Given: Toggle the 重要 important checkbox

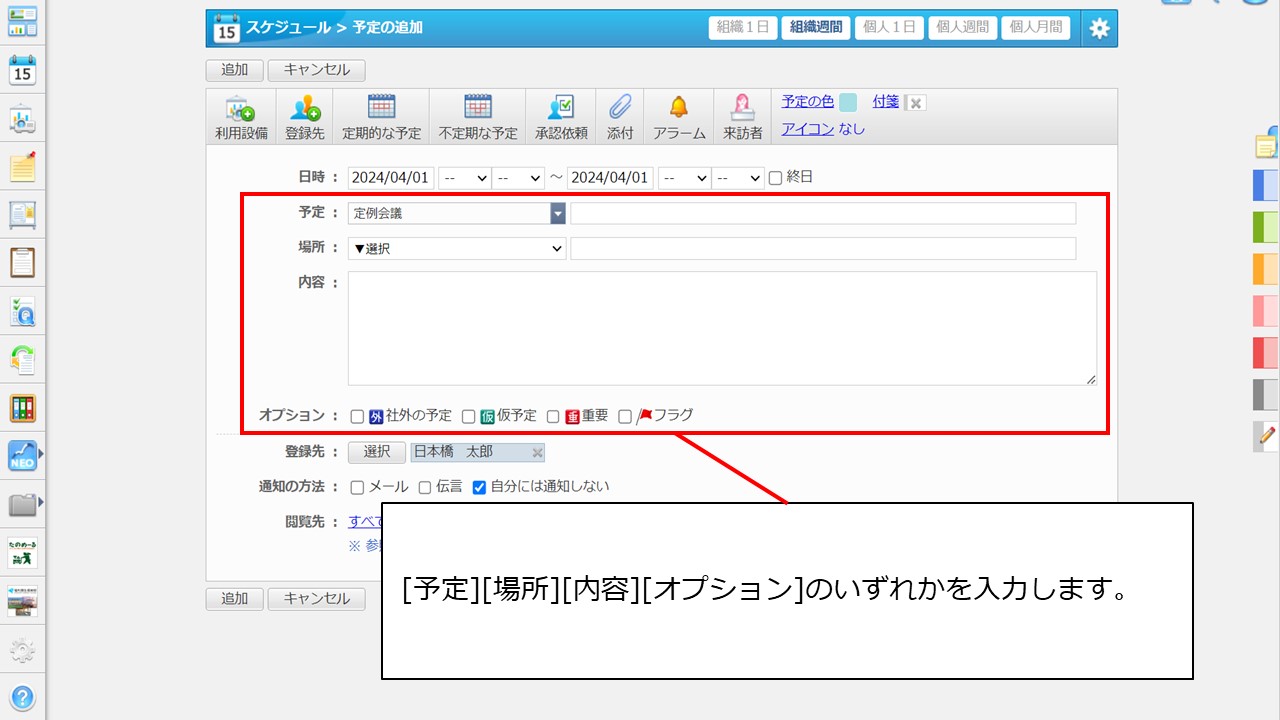Looking at the screenshot, I should click(x=553, y=417).
